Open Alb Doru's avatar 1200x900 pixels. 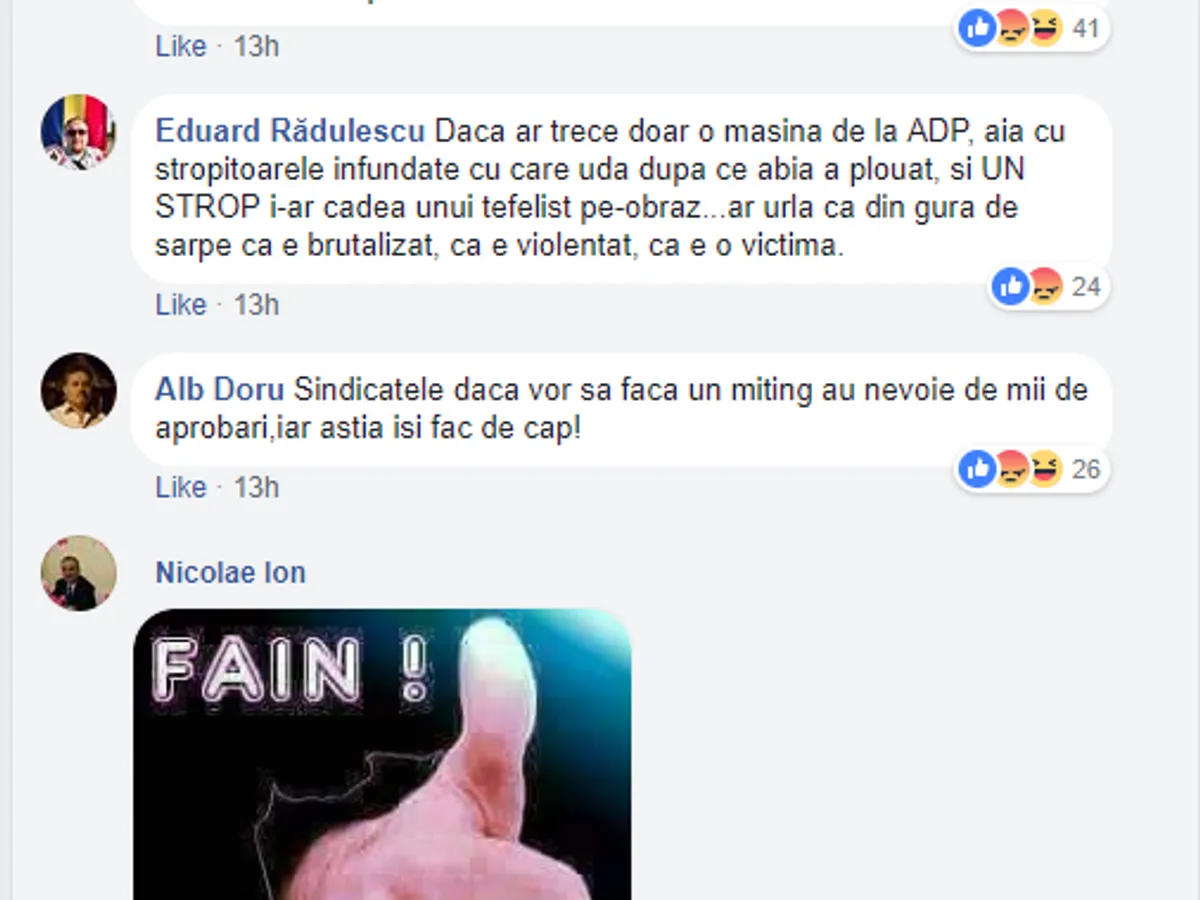(78, 391)
